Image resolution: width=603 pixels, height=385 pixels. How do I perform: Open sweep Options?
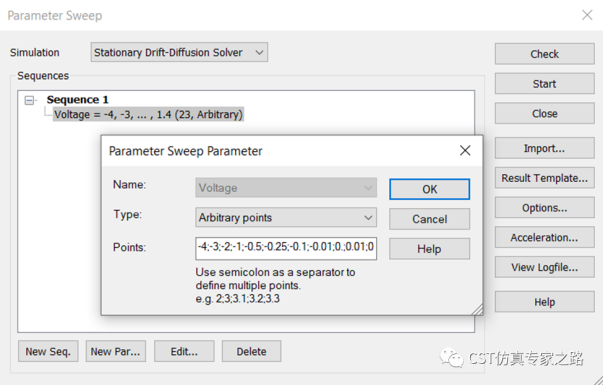(545, 208)
